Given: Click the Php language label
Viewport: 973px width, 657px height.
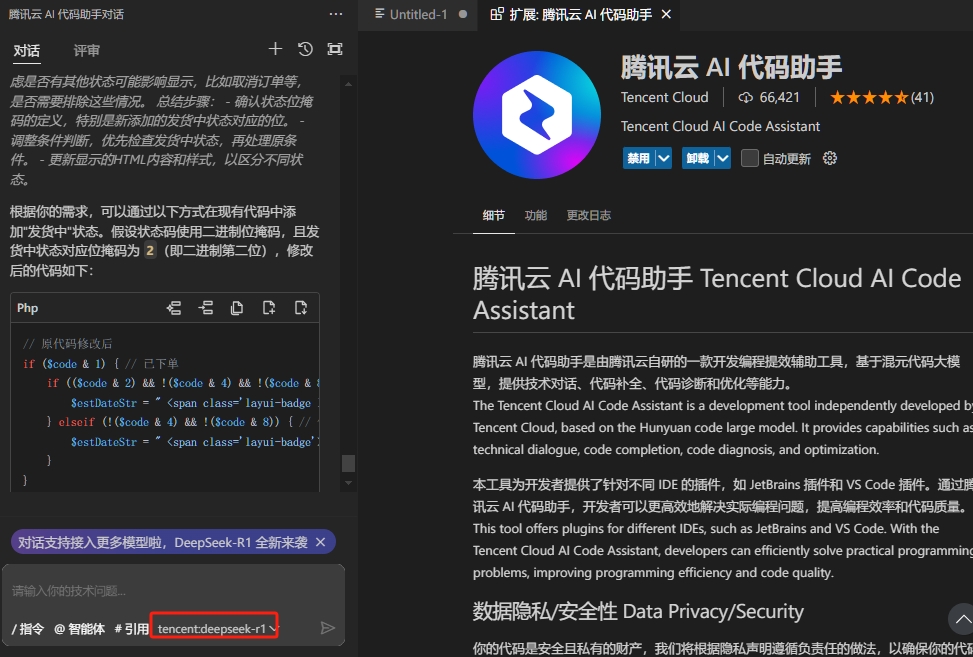Looking at the screenshot, I should pyautogui.click(x=27, y=308).
